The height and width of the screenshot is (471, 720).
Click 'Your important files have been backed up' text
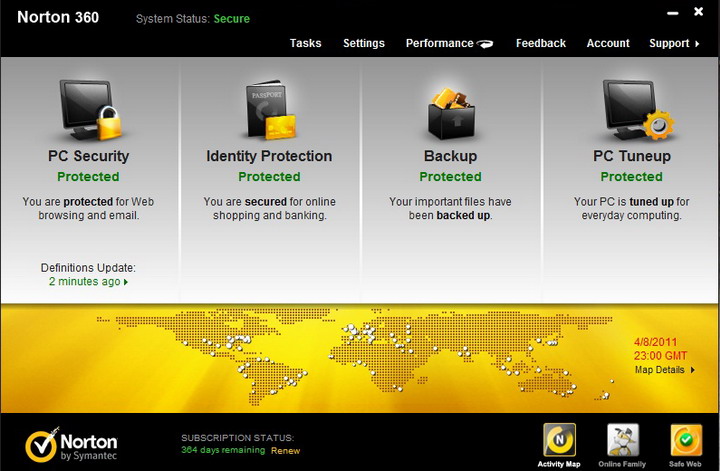(x=450, y=208)
